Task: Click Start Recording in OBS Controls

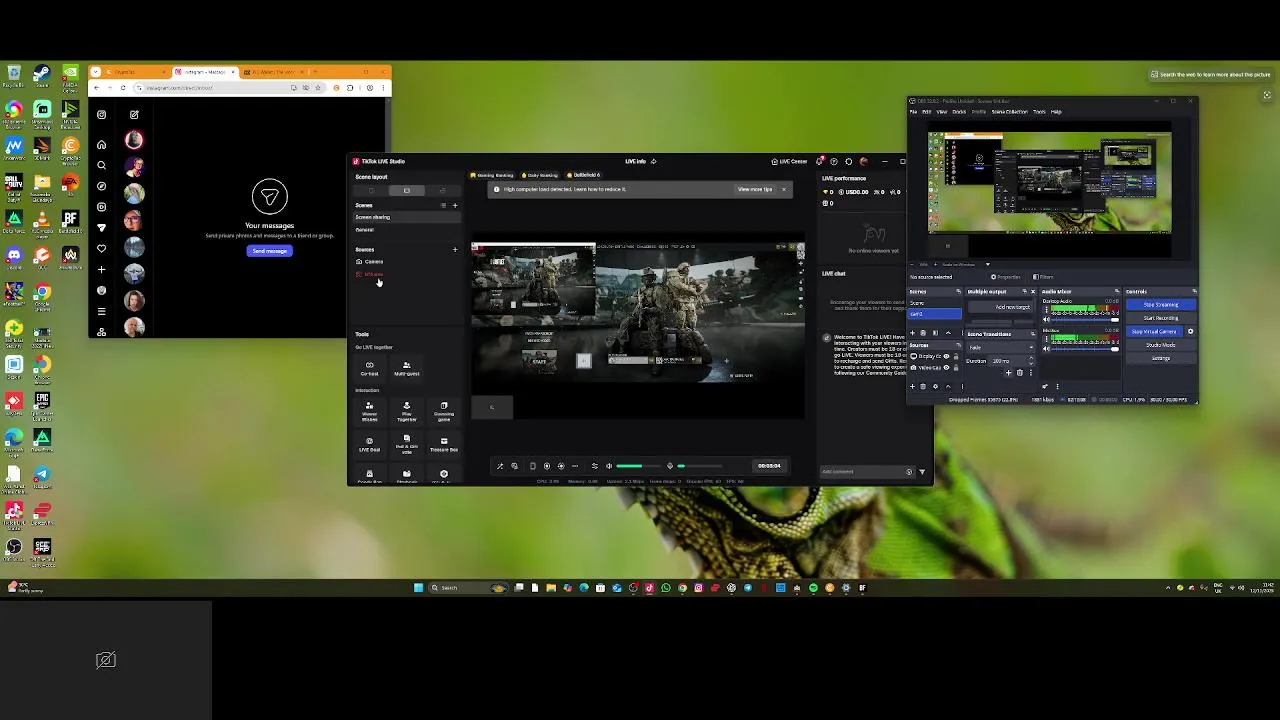Action: [1161, 318]
